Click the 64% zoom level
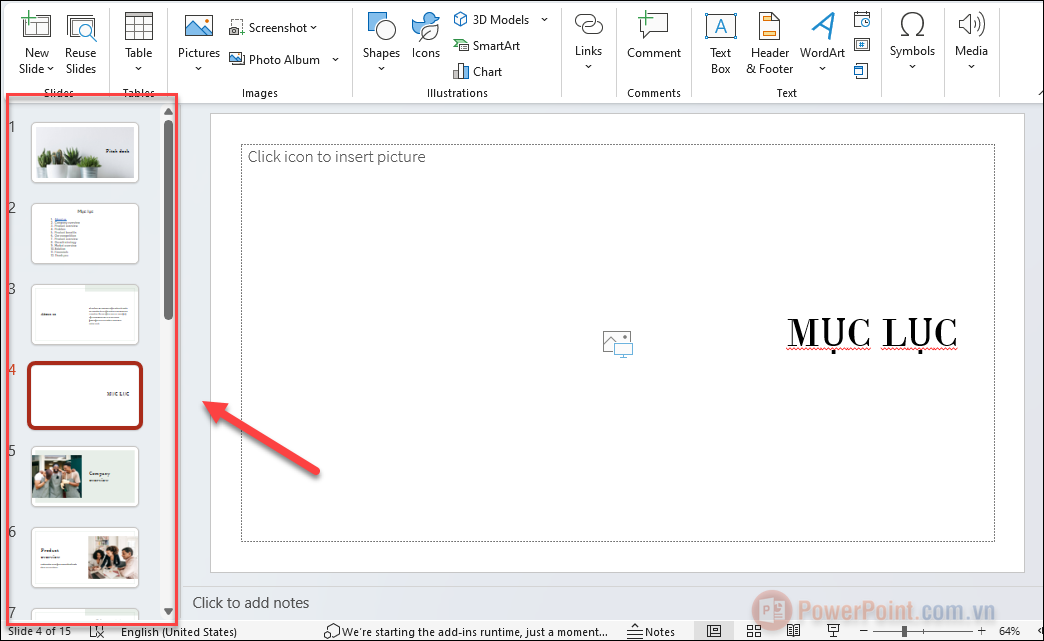1044x641 pixels. click(1009, 631)
